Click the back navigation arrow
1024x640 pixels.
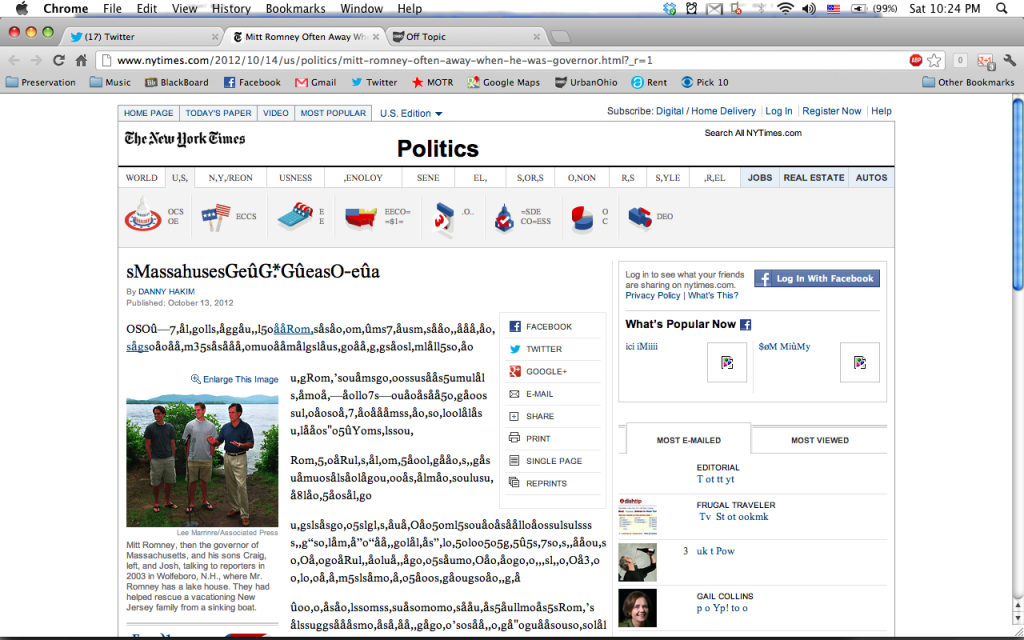(x=14, y=60)
